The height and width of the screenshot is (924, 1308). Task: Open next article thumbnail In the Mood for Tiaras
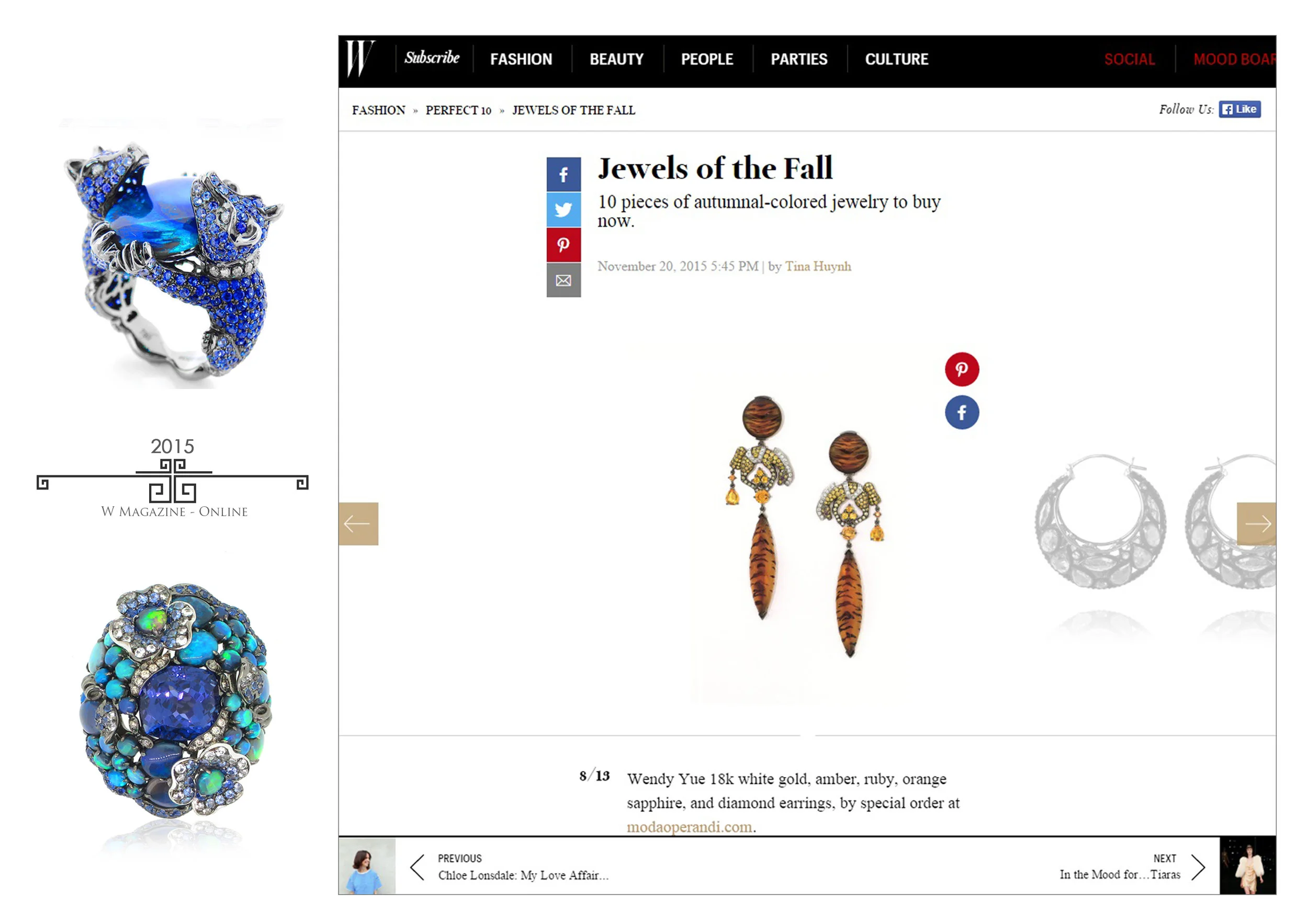pos(1248,866)
